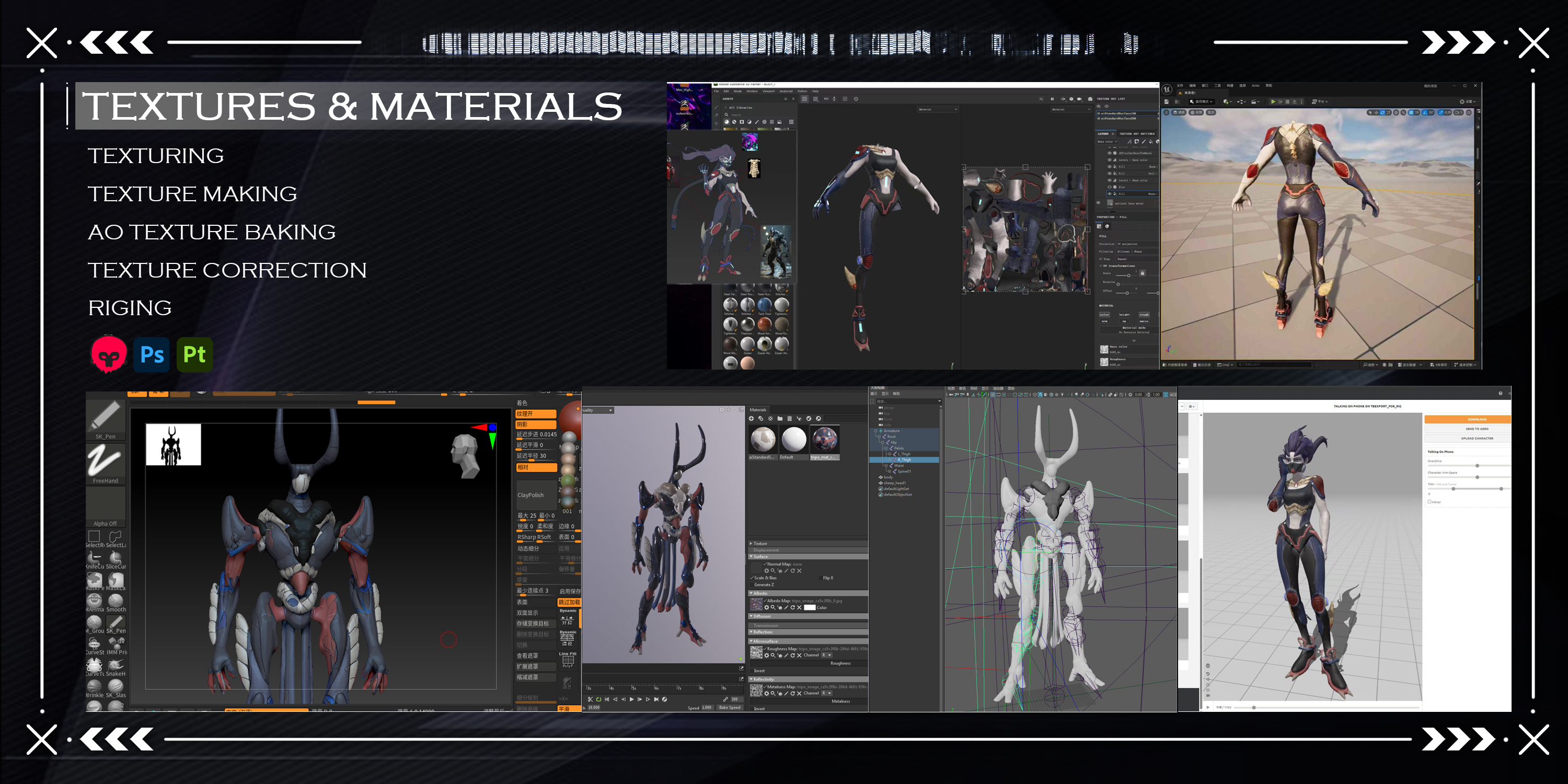
Task: Toggle the Scale & Bias checkbox
Action: (752, 578)
